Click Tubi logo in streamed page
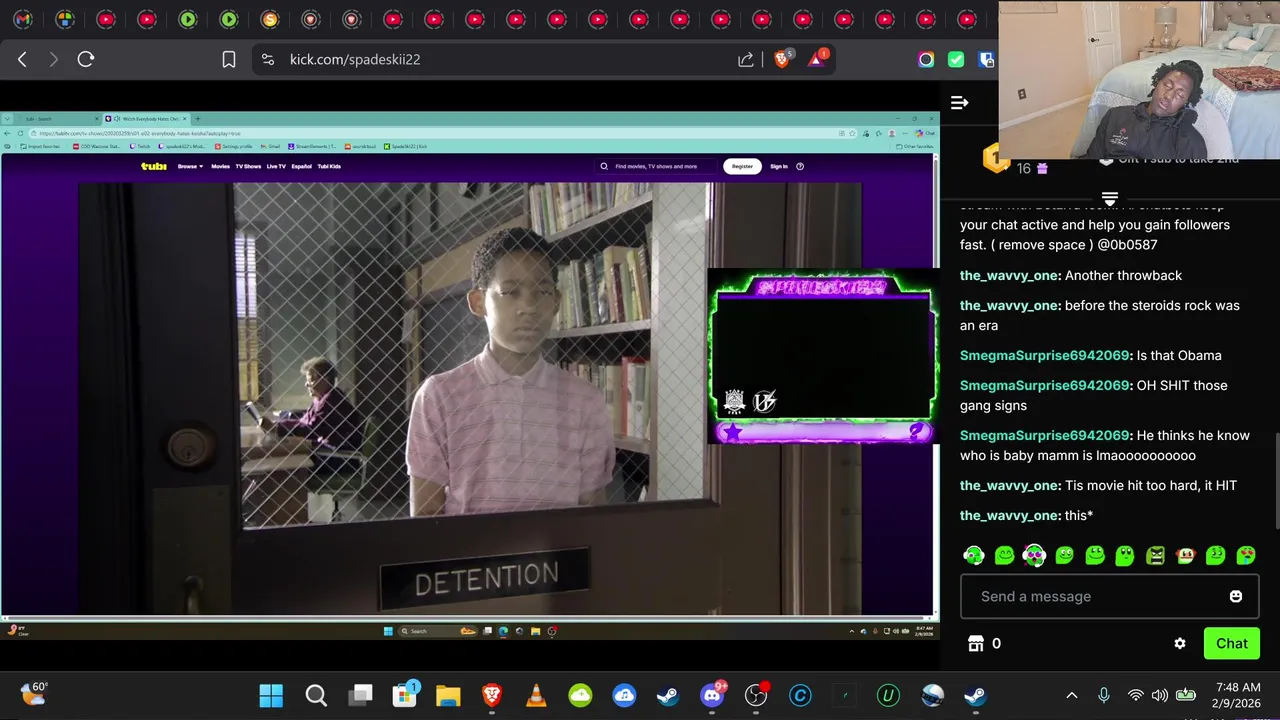 pos(153,166)
